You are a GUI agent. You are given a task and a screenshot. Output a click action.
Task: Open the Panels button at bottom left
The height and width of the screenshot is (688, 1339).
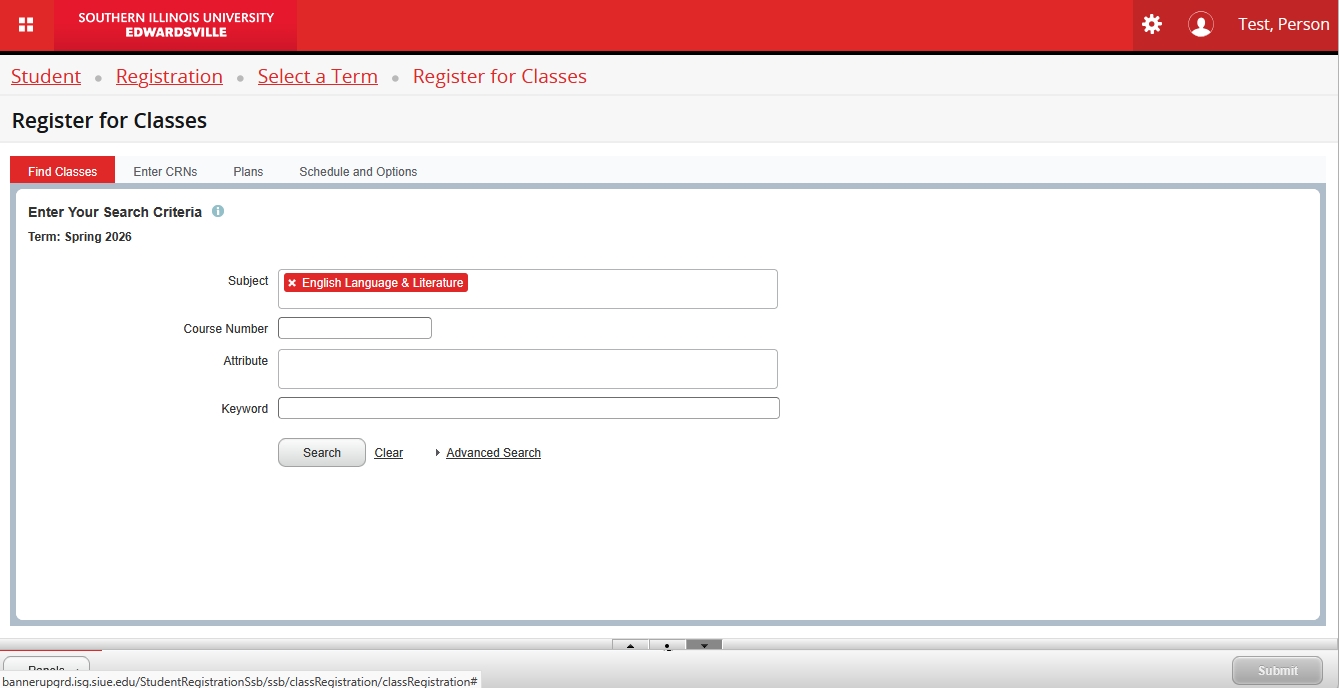[46, 668]
